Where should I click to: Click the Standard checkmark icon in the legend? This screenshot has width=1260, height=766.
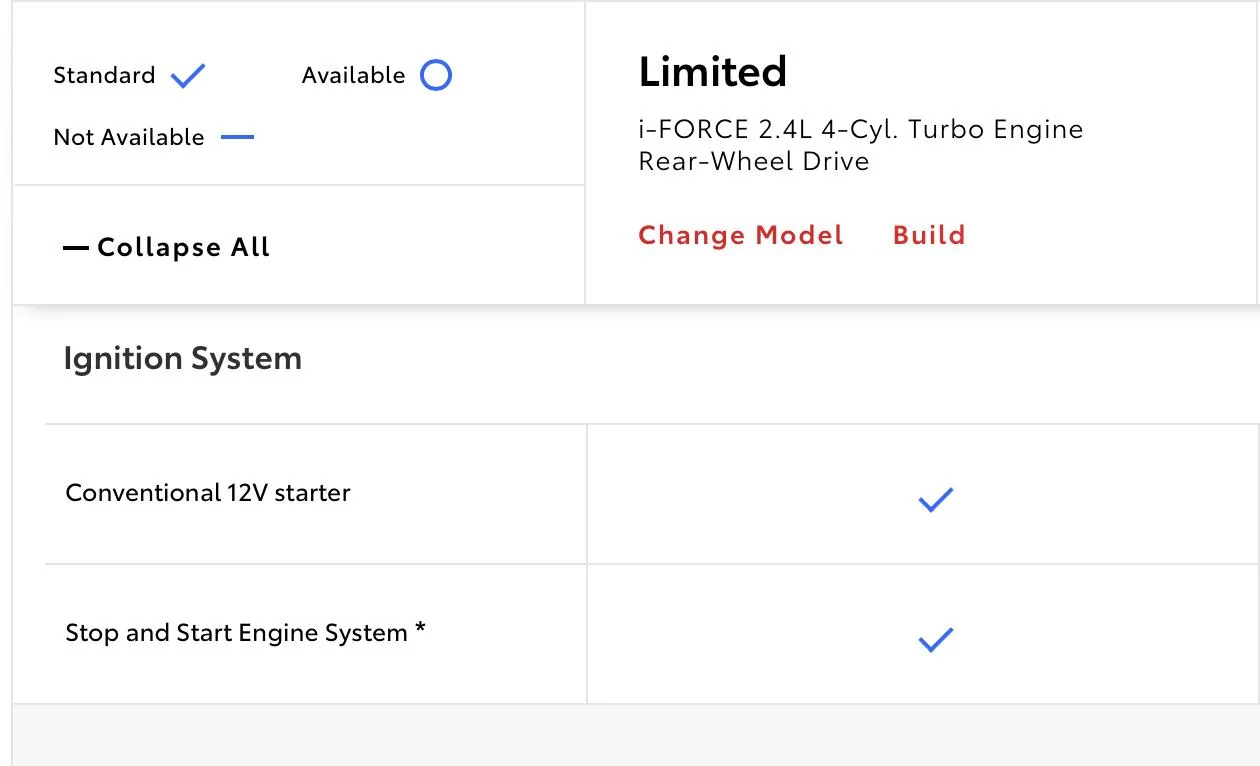(x=188, y=76)
